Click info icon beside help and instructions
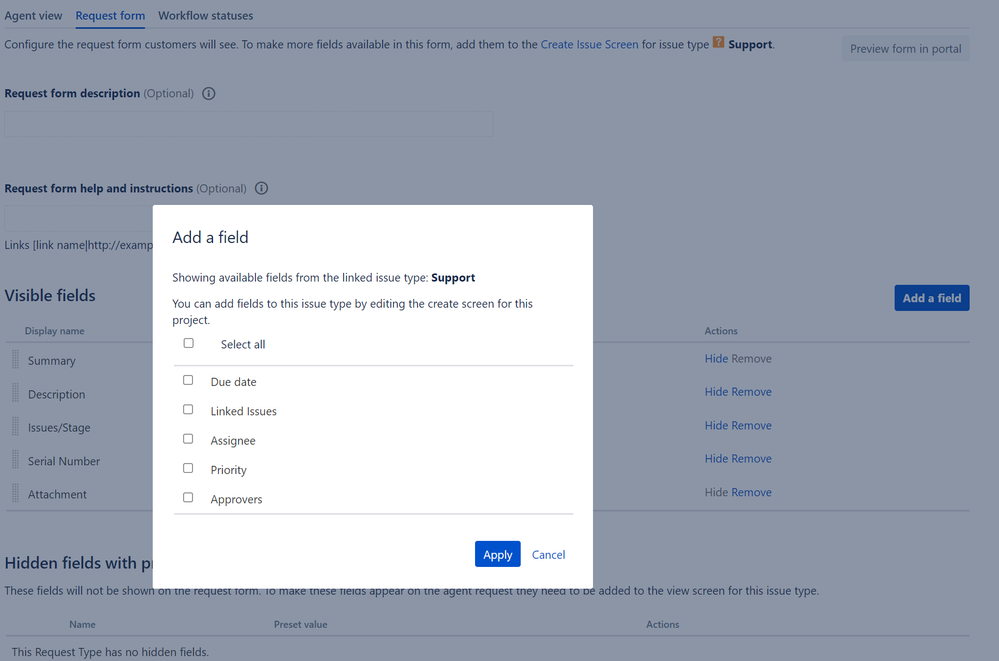Image resolution: width=999 pixels, height=661 pixels. tap(261, 188)
